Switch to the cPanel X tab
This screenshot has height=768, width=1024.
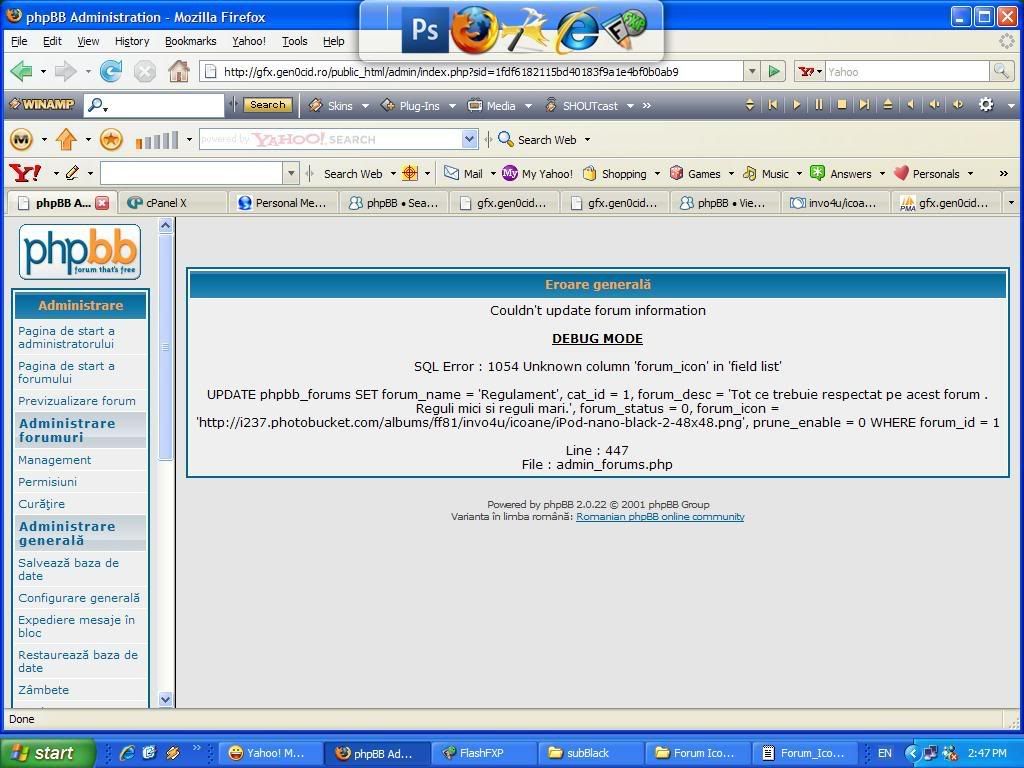pyautogui.click(x=173, y=203)
